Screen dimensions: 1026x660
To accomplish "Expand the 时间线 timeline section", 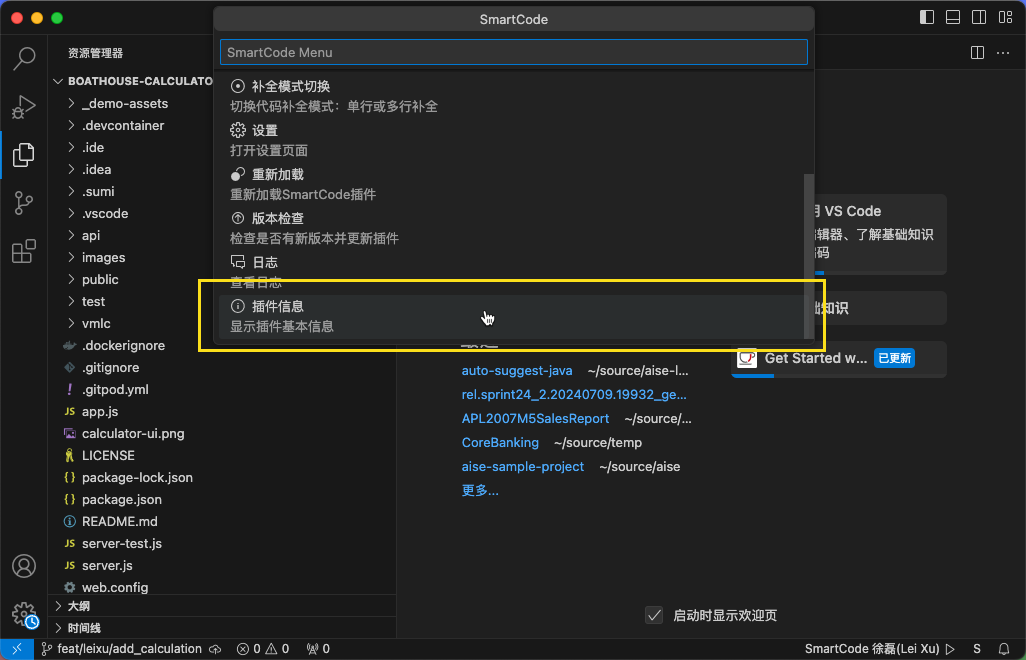I will [222, 628].
